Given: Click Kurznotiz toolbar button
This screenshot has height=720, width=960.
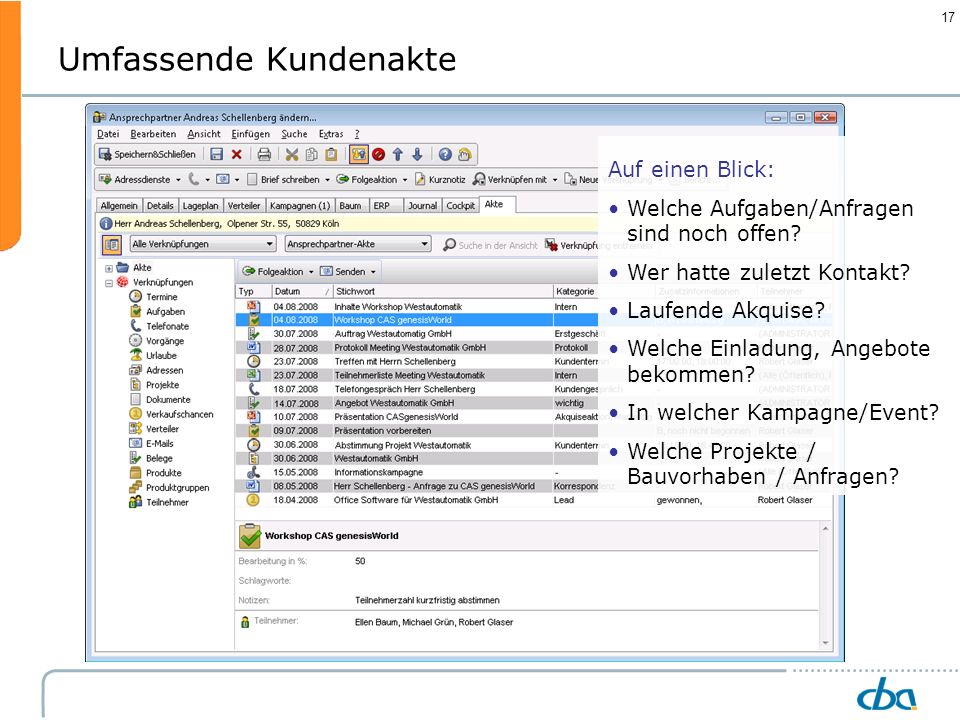Looking at the screenshot, I should coord(440,179).
